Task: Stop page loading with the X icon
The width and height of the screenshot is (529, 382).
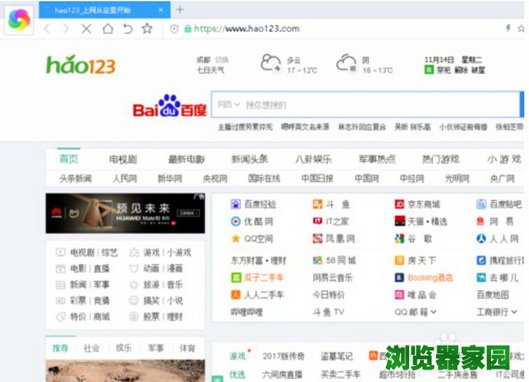Action: (x=86, y=29)
